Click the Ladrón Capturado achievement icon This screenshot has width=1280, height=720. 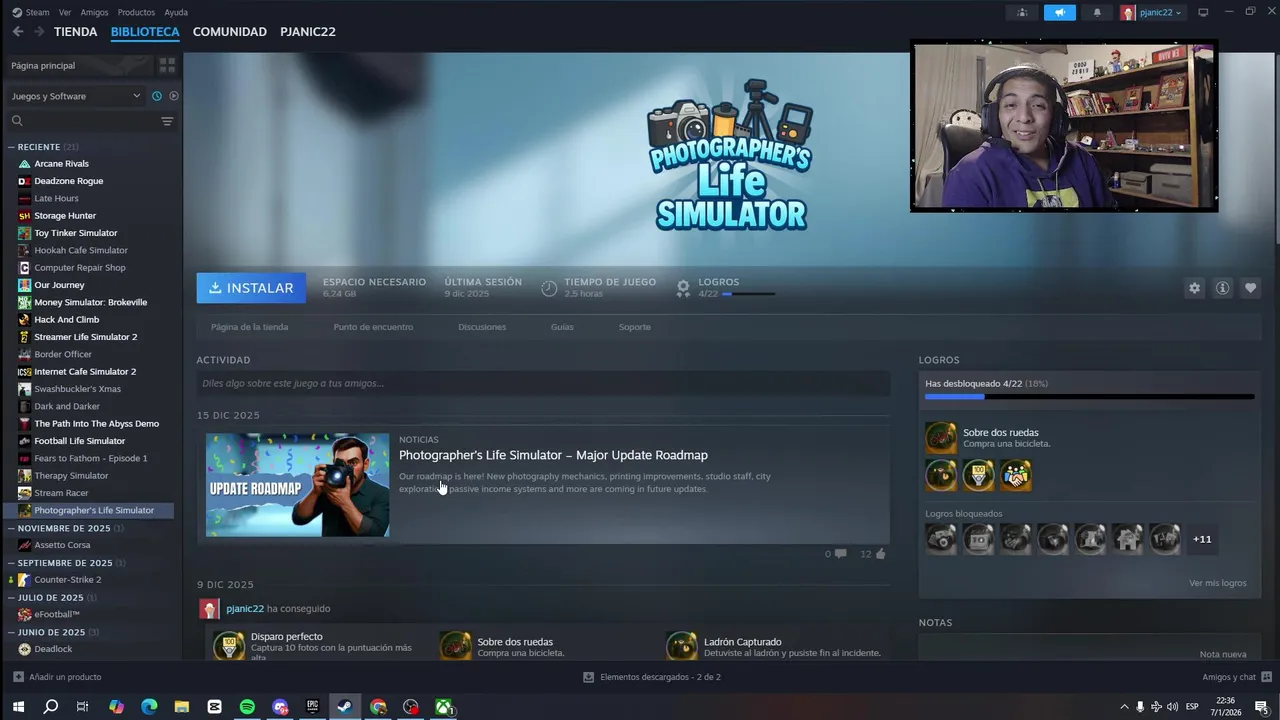[681, 646]
